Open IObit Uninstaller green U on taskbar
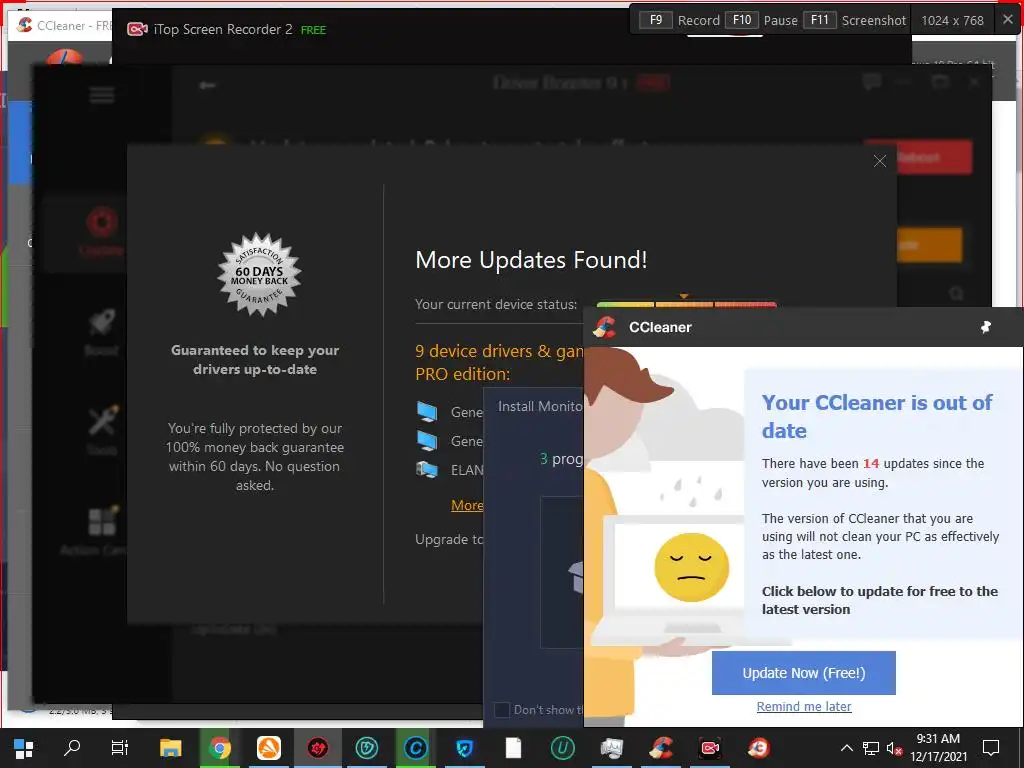Viewport: 1024px width, 768px height. click(562, 748)
